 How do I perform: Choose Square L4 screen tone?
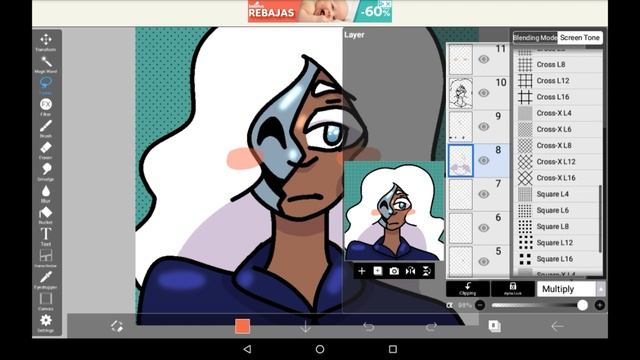(558, 194)
